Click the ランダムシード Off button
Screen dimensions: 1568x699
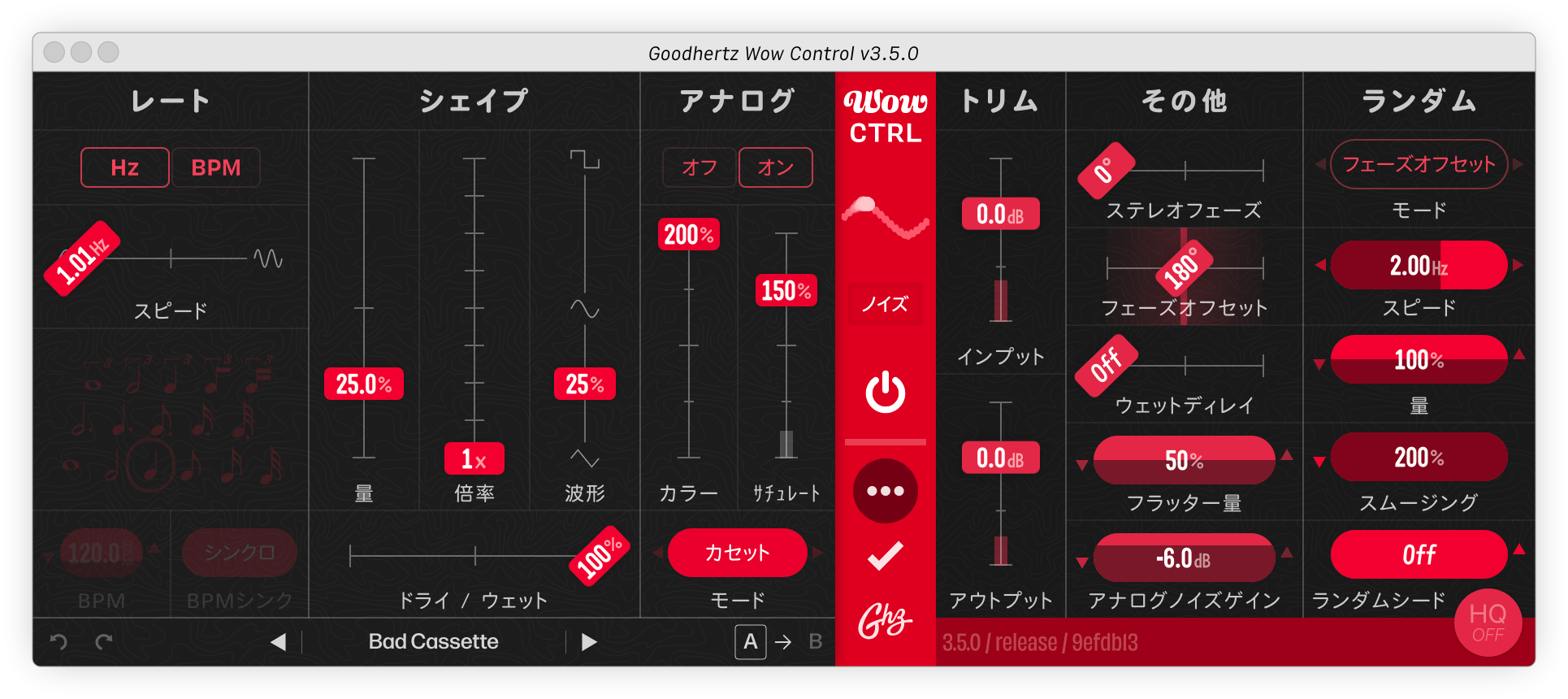(x=1419, y=554)
